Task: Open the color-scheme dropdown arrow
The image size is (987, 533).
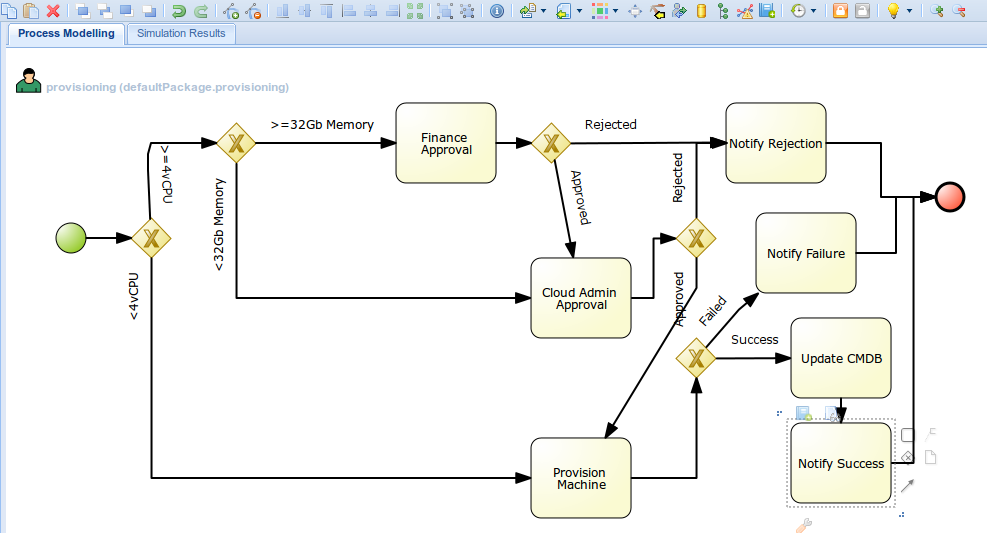Action: [x=616, y=11]
